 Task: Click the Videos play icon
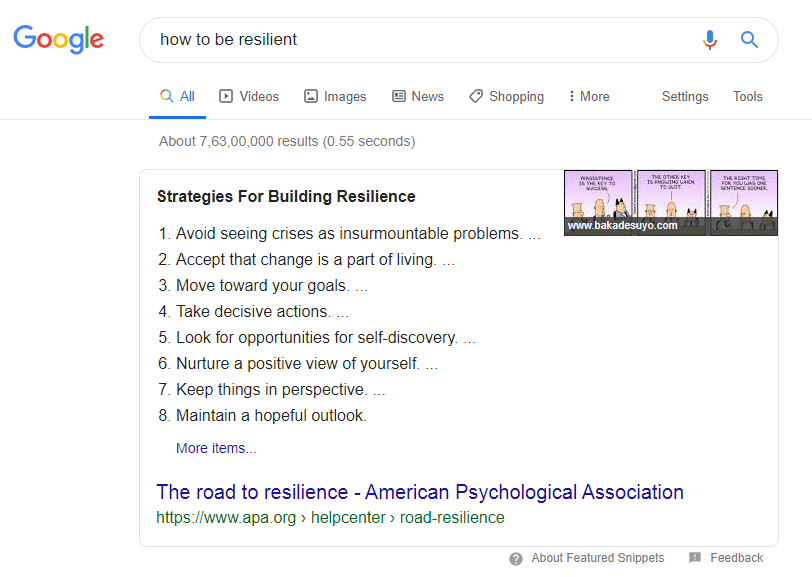[226, 96]
